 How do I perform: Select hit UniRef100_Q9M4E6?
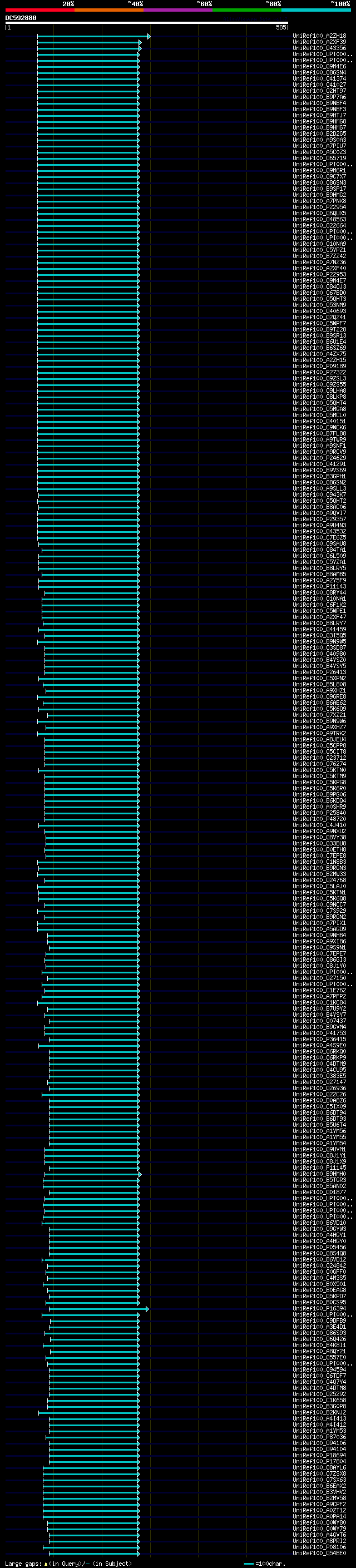click(x=319, y=67)
